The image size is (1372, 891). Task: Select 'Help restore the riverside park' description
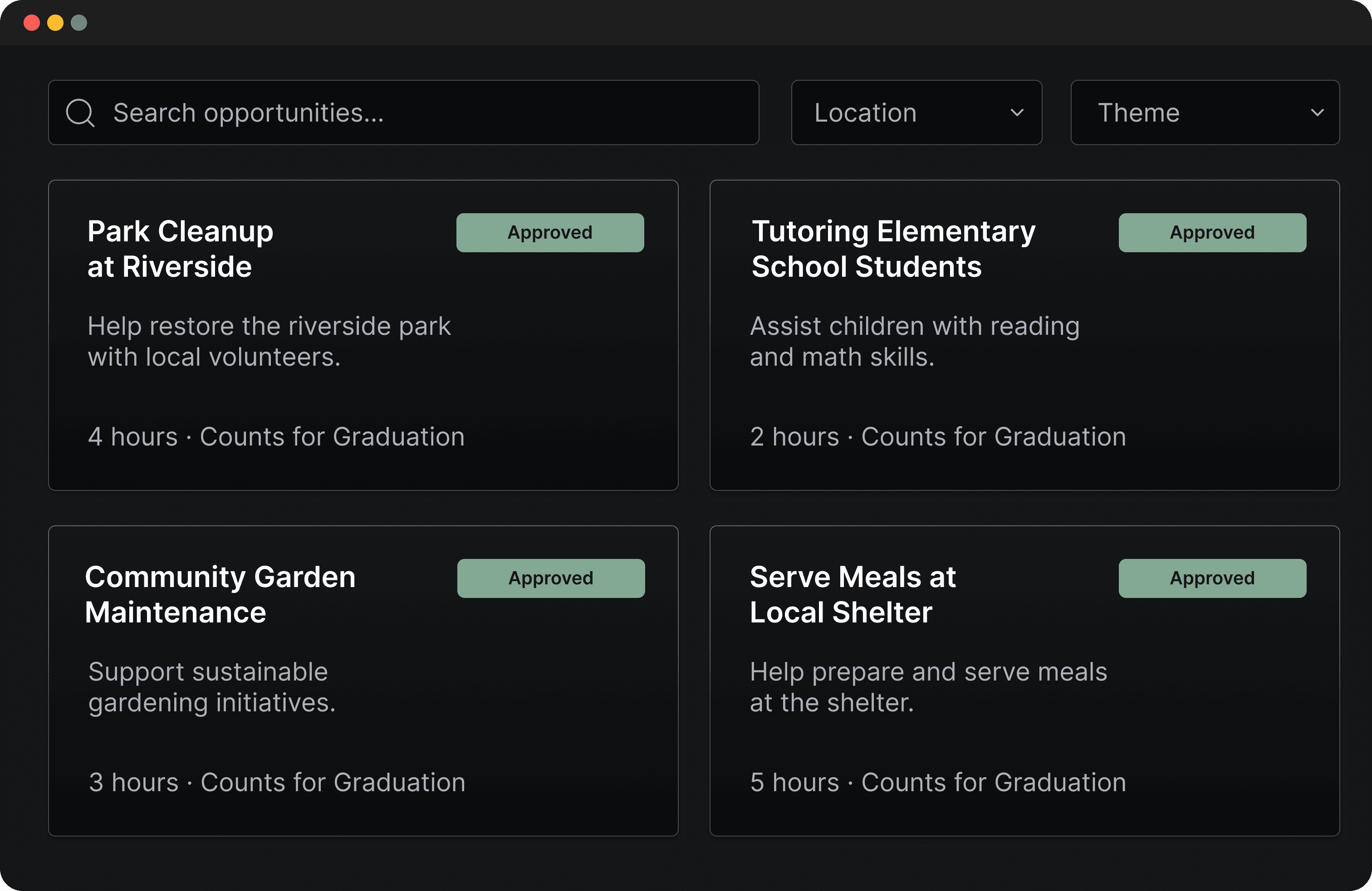coord(269,342)
